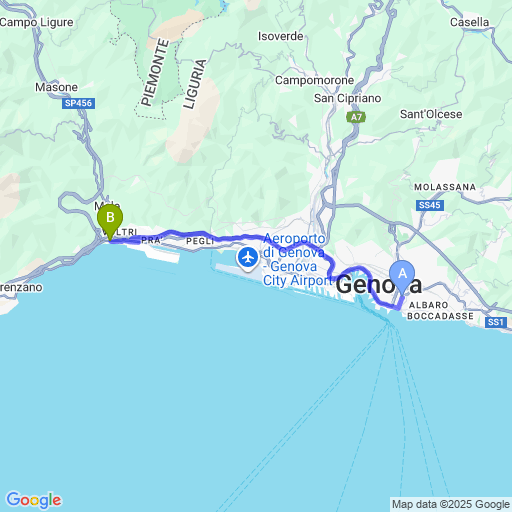512x512 pixels.
Task: Click the Map data ©2025 Google text
Action: point(450,504)
